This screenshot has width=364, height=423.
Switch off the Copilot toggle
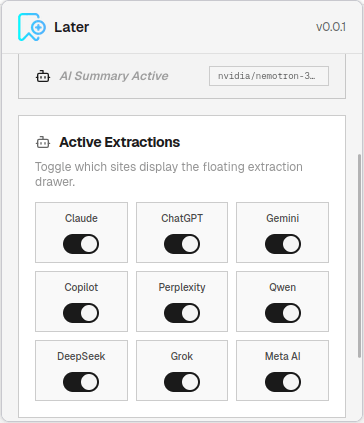(x=81, y=313)
